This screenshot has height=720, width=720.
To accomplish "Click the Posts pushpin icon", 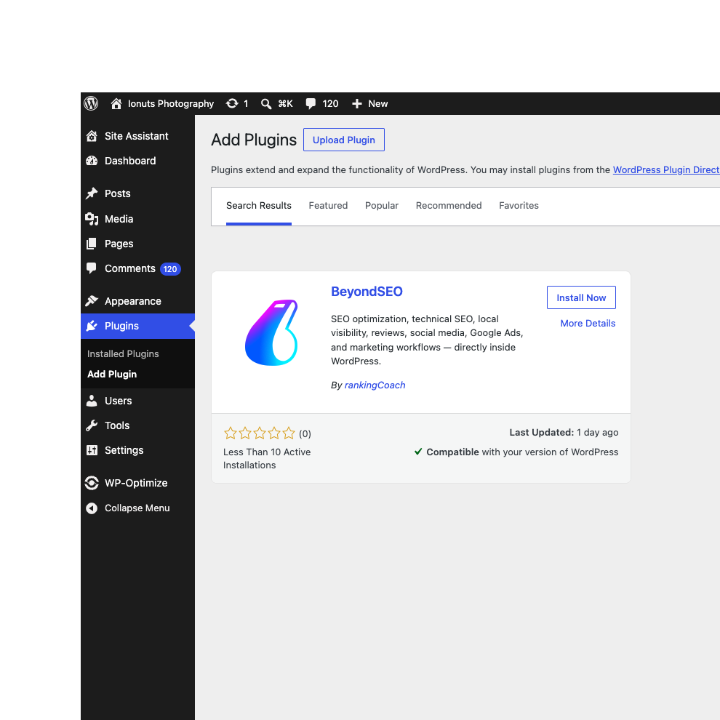I will tap(92, 193).
